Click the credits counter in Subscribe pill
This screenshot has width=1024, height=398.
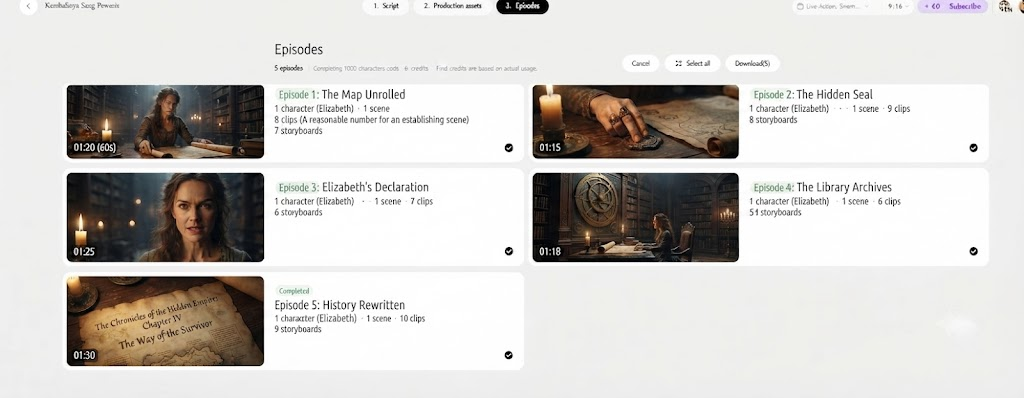tap(932, 7)
